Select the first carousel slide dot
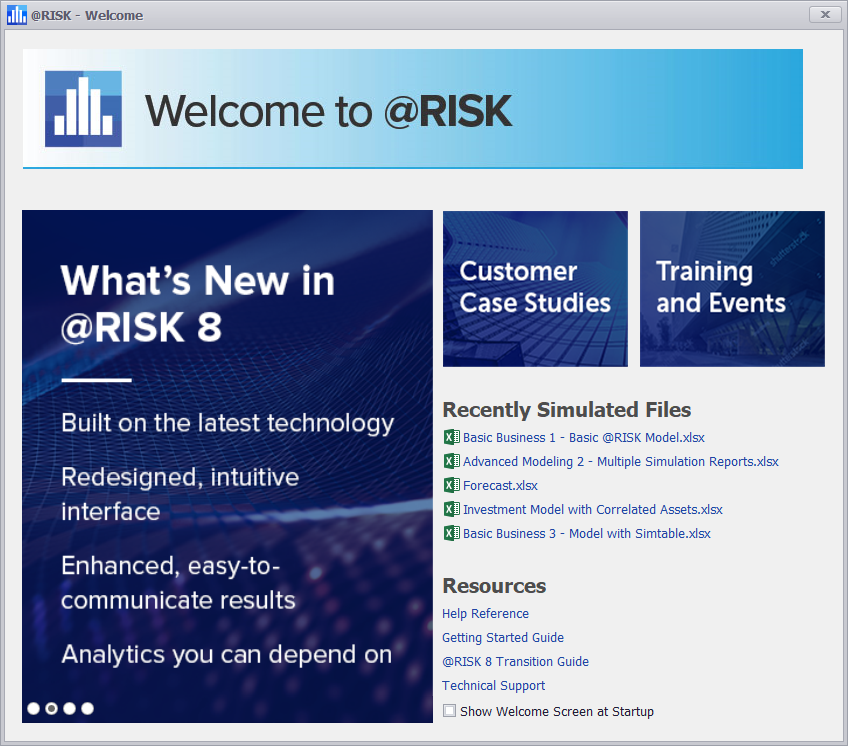The width and height of the screenshot is (848, 746). point(33,708)
